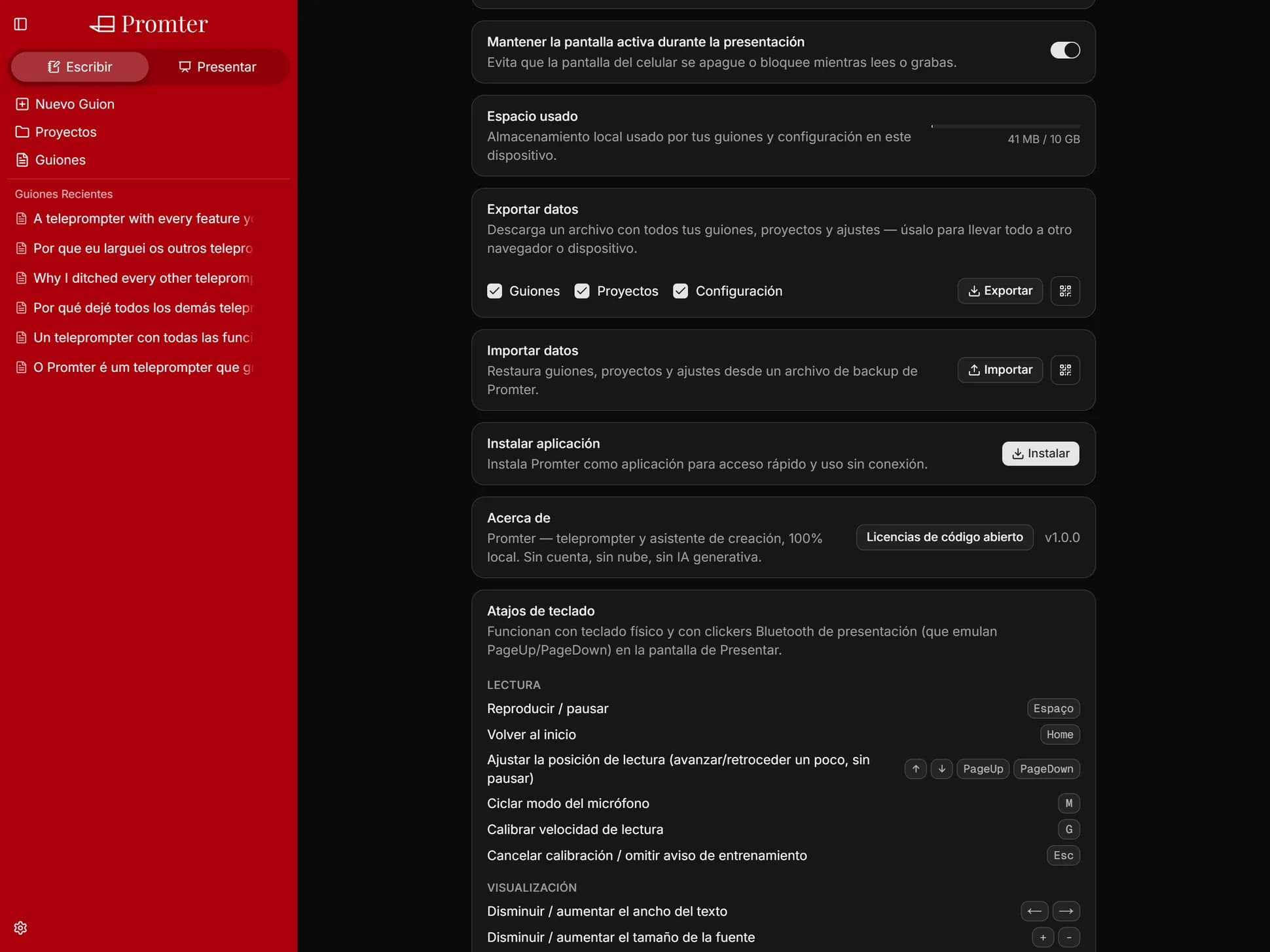Click the Promter logo
The height and width of the screenshot is (952, 1270).
[149, 24]
